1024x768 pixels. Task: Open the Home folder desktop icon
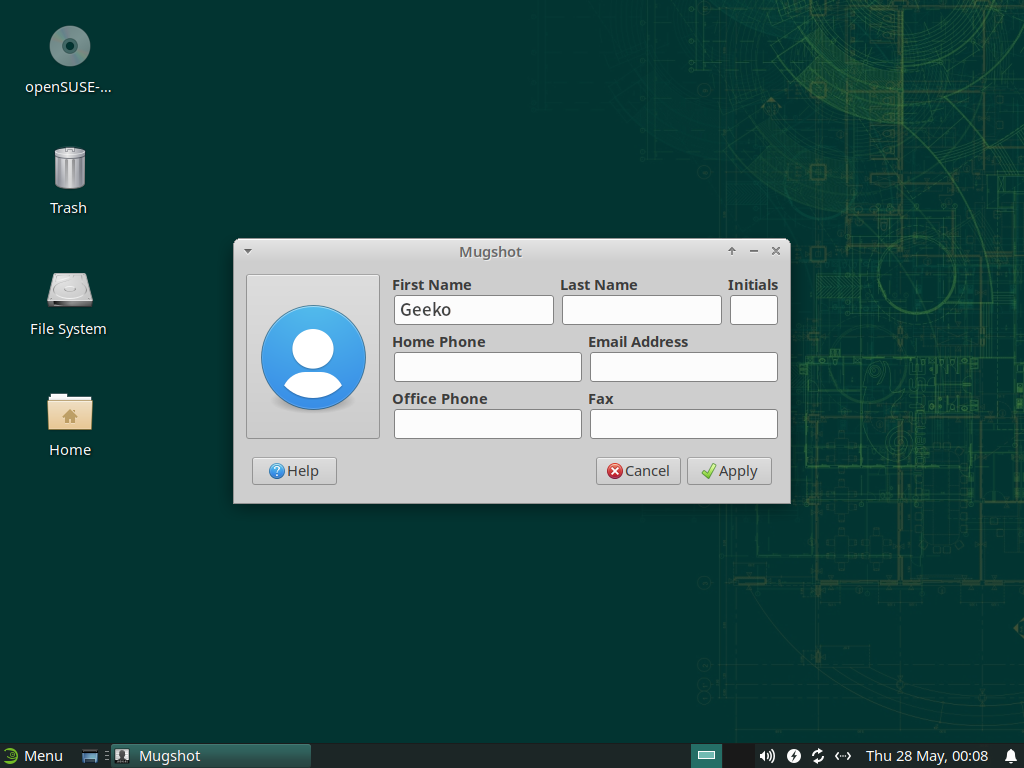coord(69,411)
